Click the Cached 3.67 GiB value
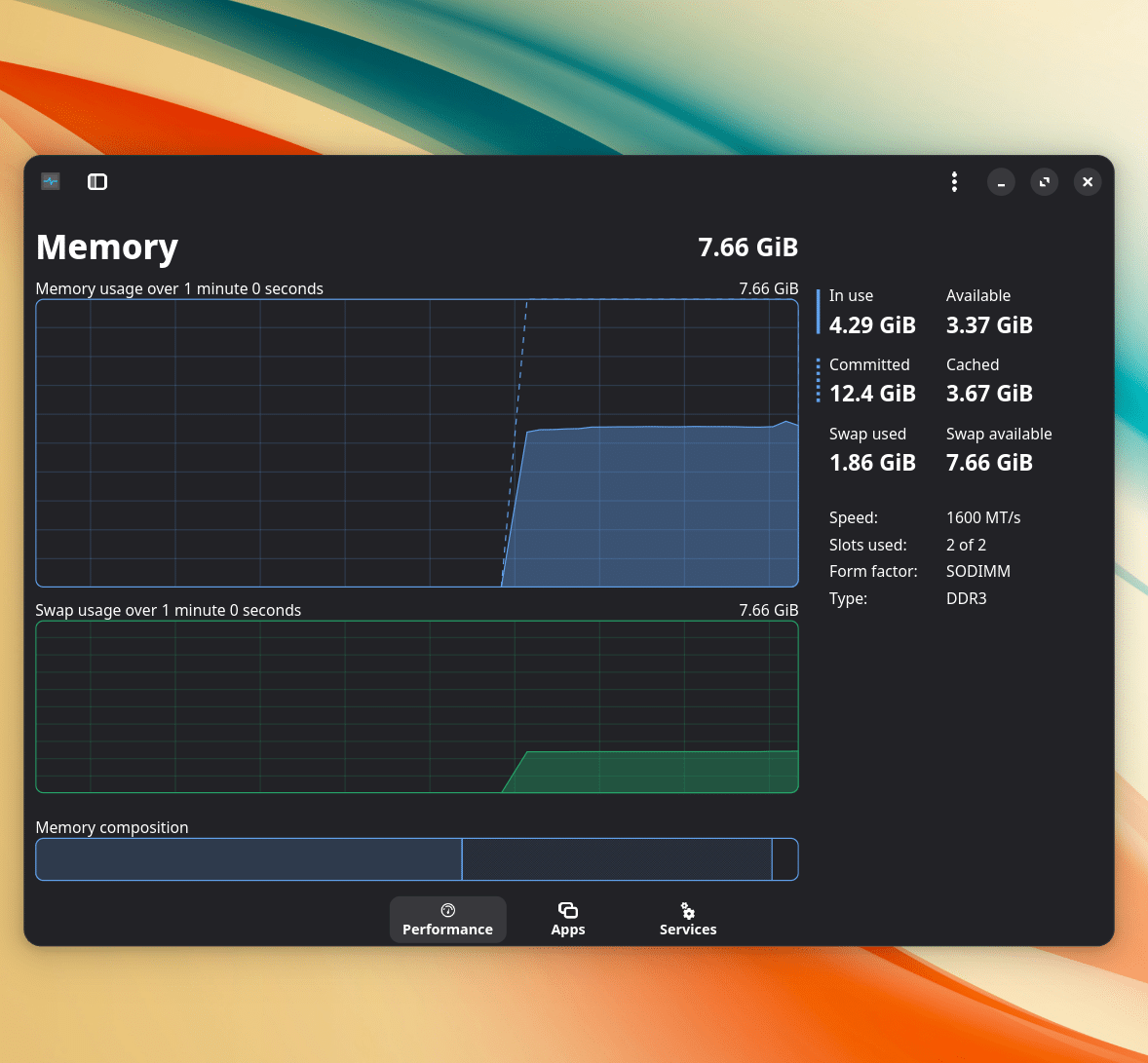The image size is (1148, 1063). (x=989, y=394)
